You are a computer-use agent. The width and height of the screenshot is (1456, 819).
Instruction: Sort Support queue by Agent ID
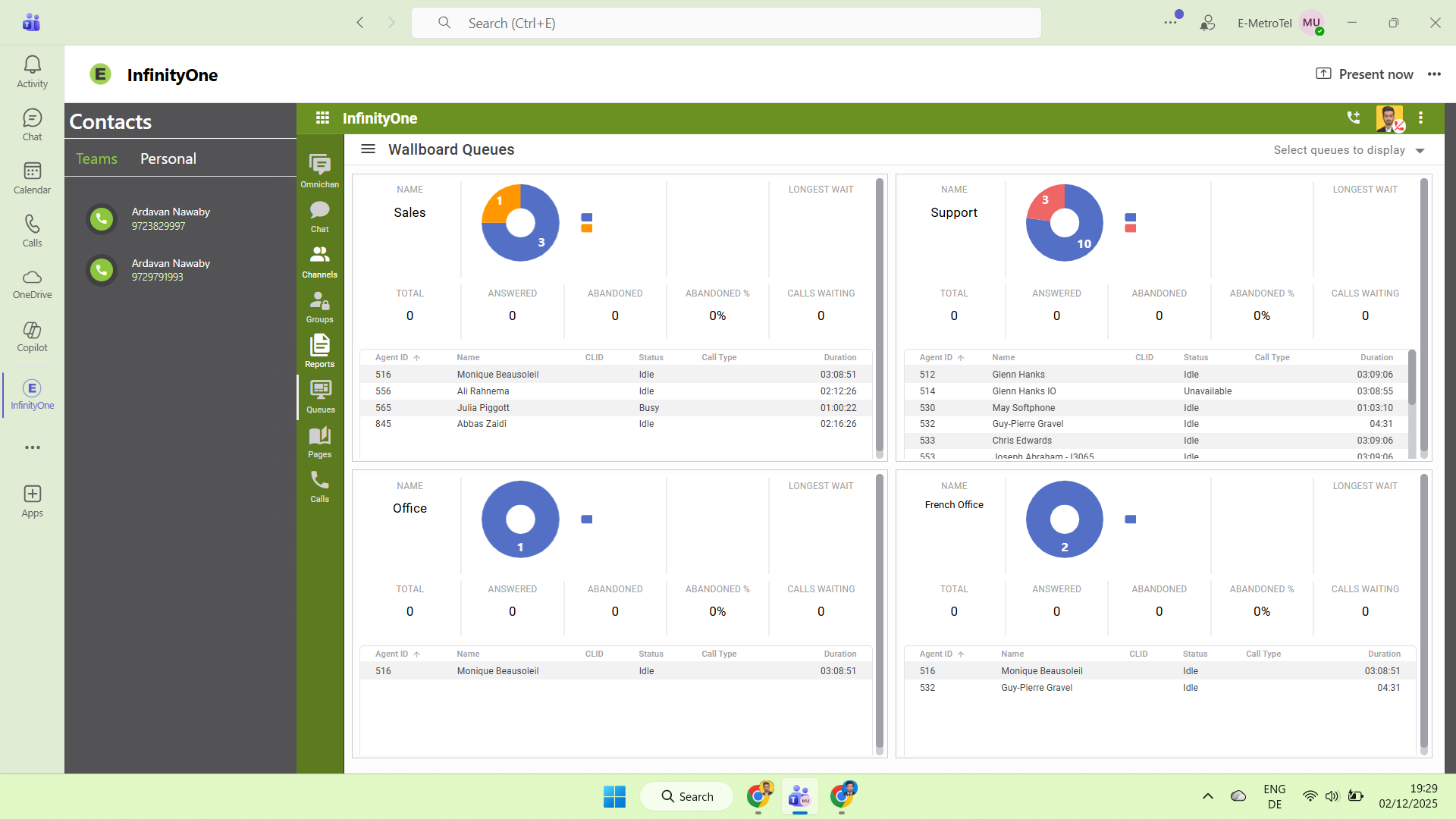942,357
